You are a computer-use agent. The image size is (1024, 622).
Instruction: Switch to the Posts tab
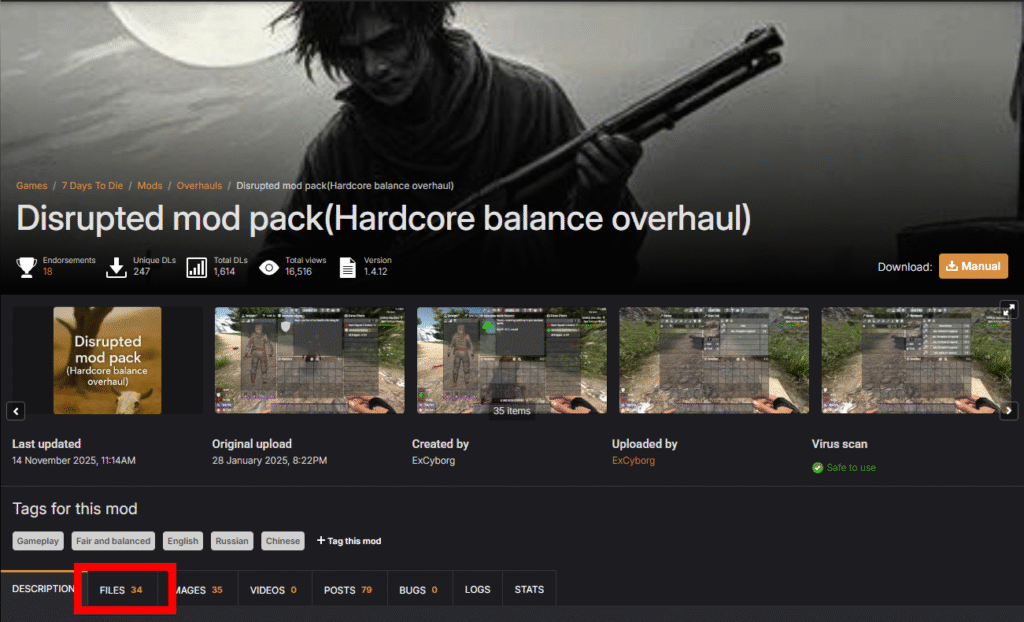coord(348,590)
